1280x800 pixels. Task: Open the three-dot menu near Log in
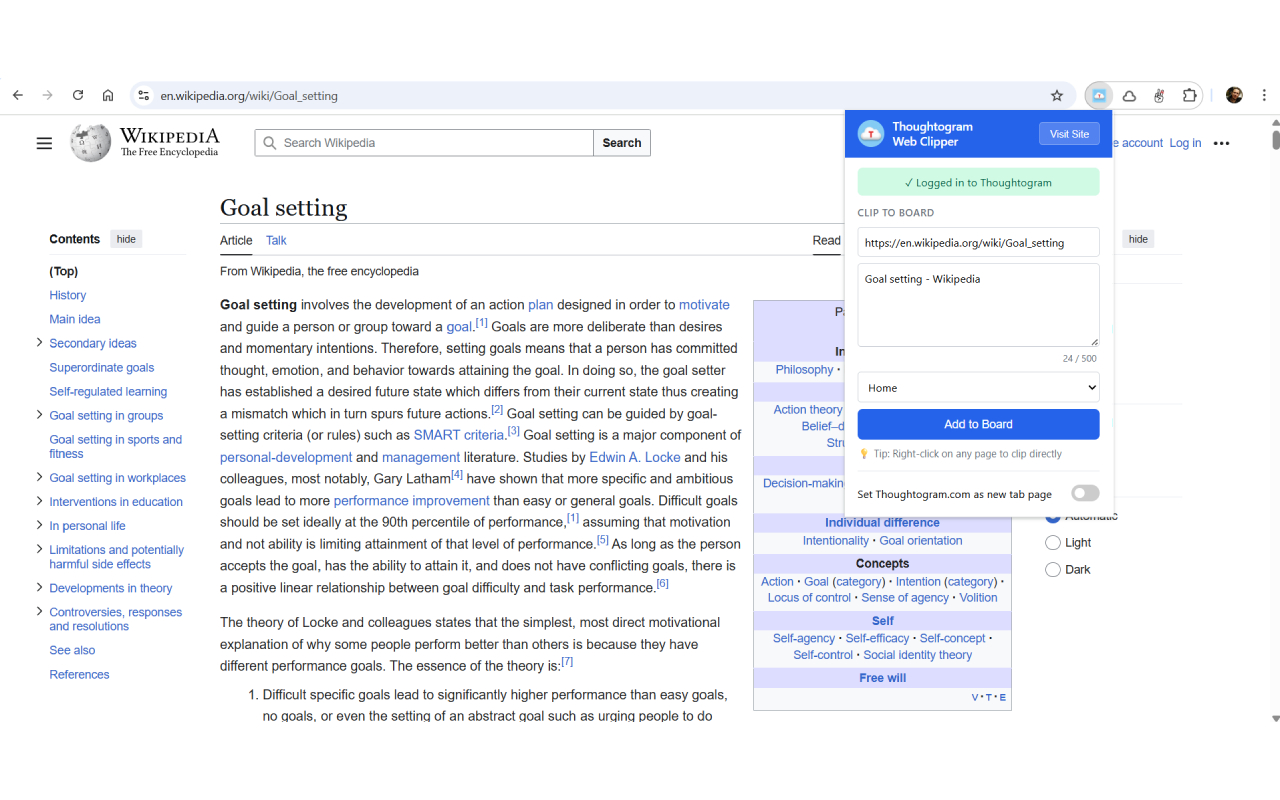[1222, 143]
